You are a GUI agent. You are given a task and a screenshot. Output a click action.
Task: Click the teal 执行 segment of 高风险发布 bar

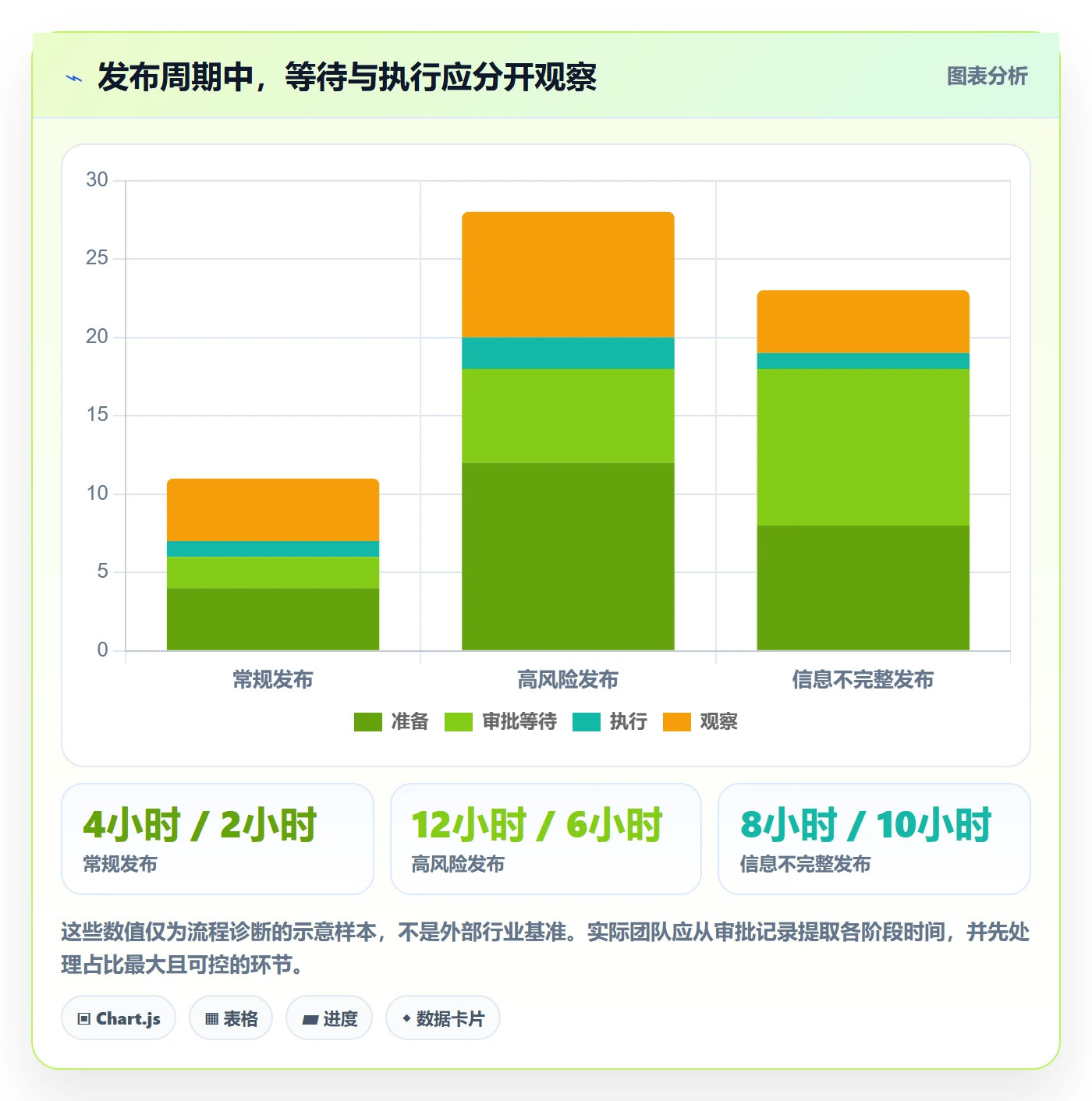(568, 353)
